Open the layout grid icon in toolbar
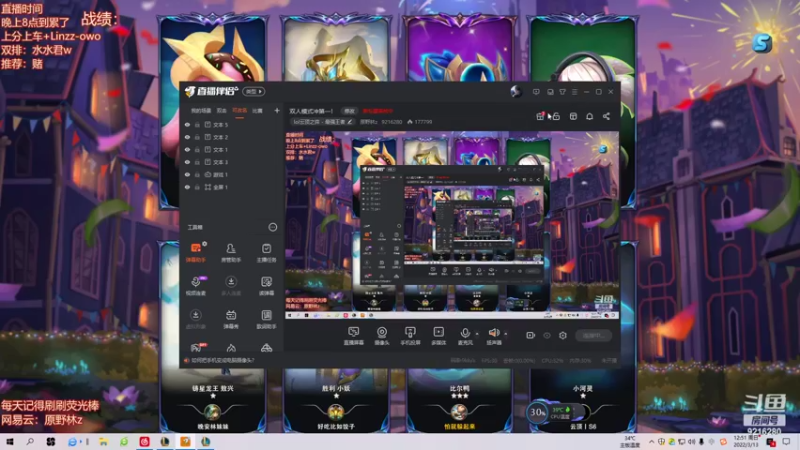The width and height of the screenshot is (800, 450). point(573,116)
